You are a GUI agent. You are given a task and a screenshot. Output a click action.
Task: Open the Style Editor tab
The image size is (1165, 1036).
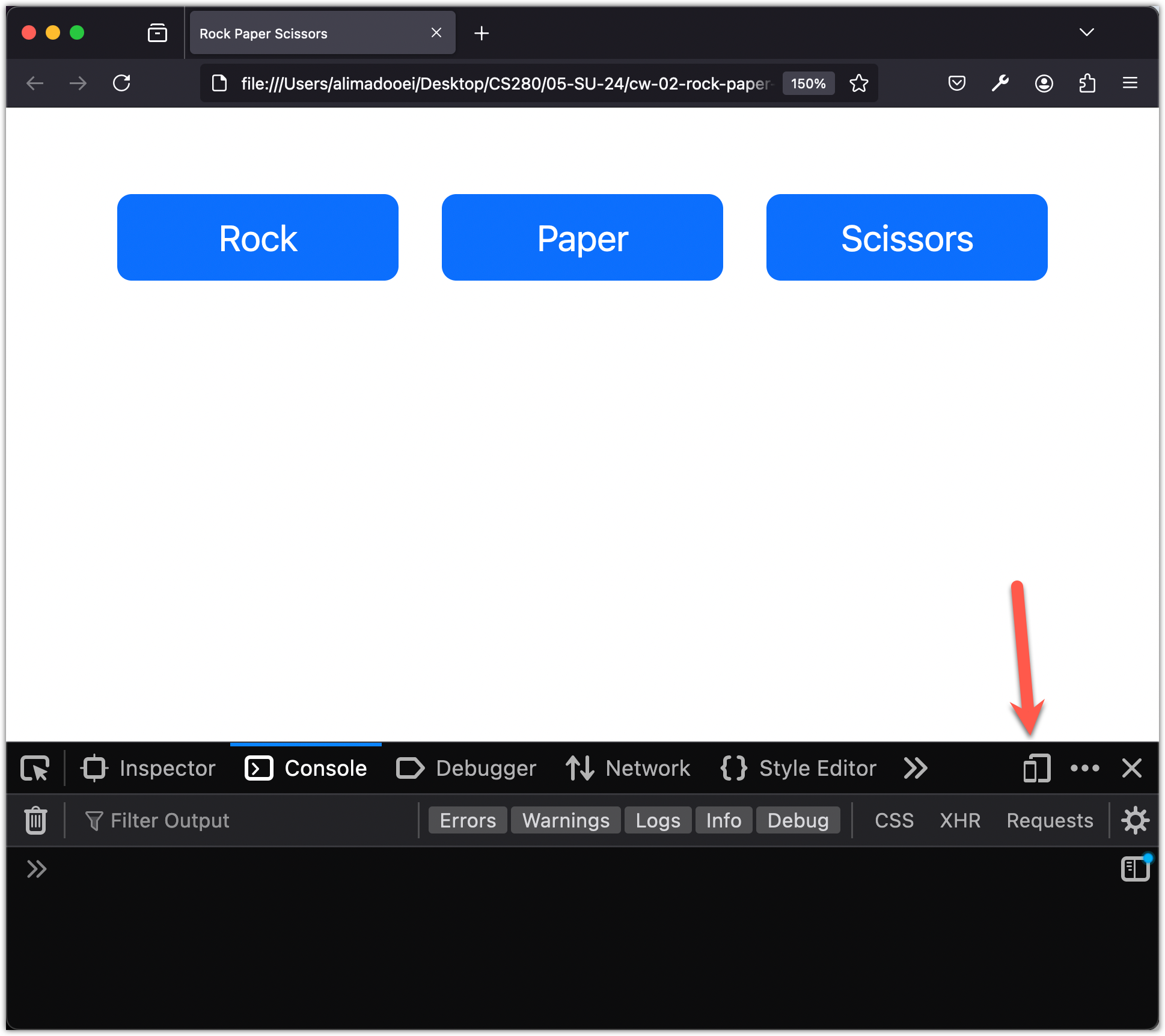[x=799, y=768]
